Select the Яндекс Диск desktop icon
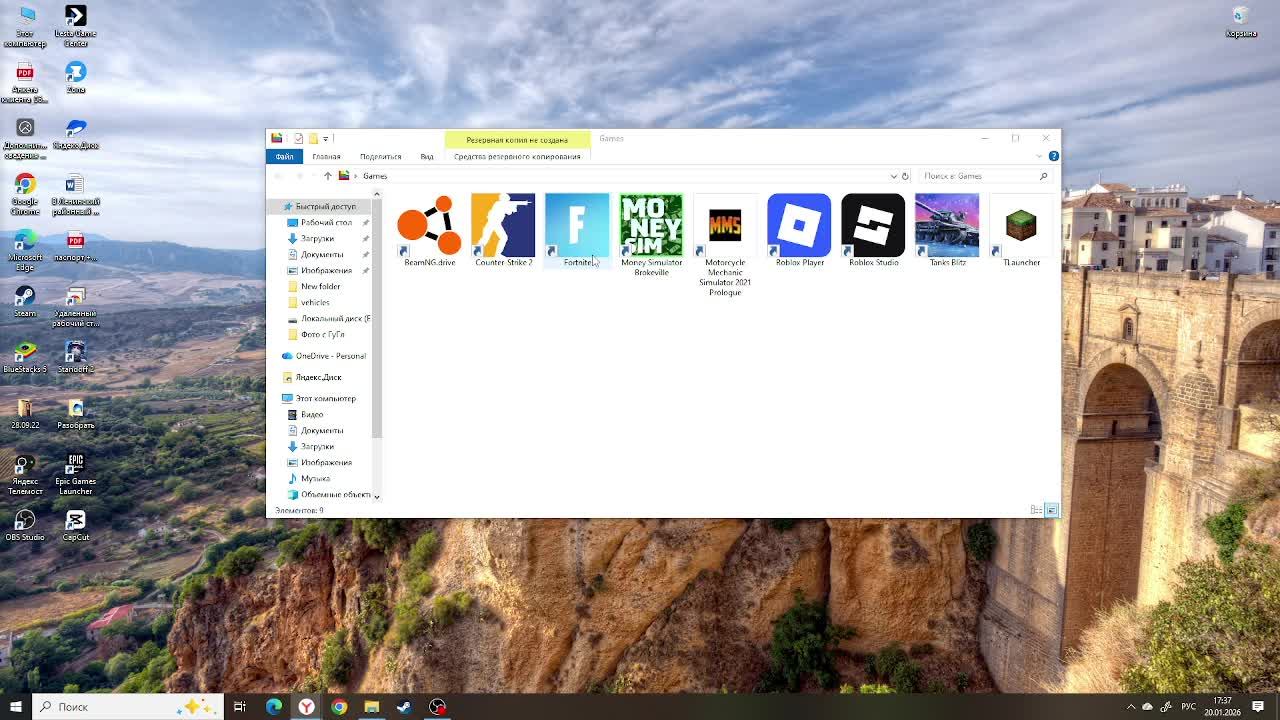 (75, 134)
